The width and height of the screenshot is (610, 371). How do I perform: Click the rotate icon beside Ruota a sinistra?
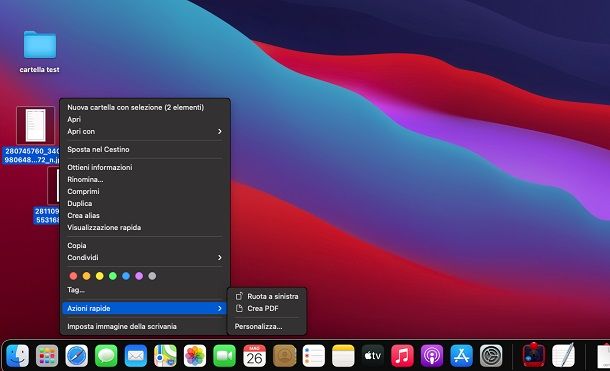[x=239, y=296]
